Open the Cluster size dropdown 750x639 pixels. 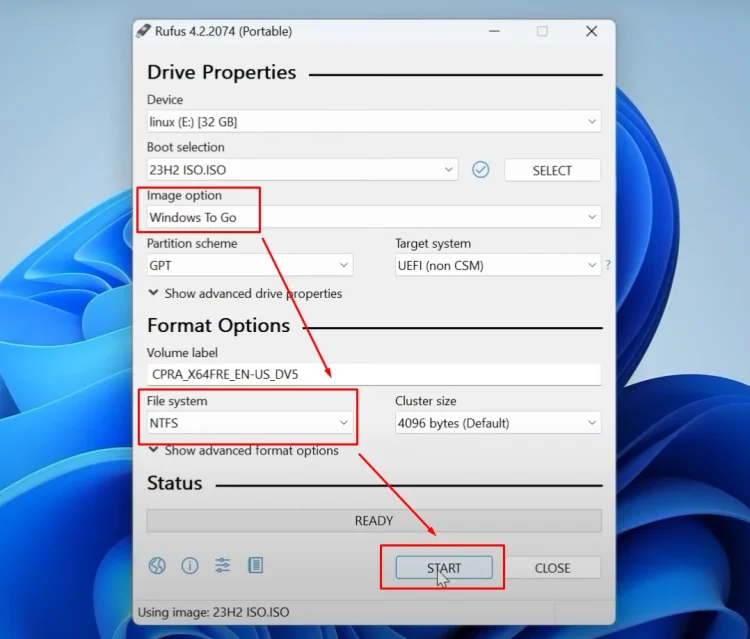coord(497,423)
